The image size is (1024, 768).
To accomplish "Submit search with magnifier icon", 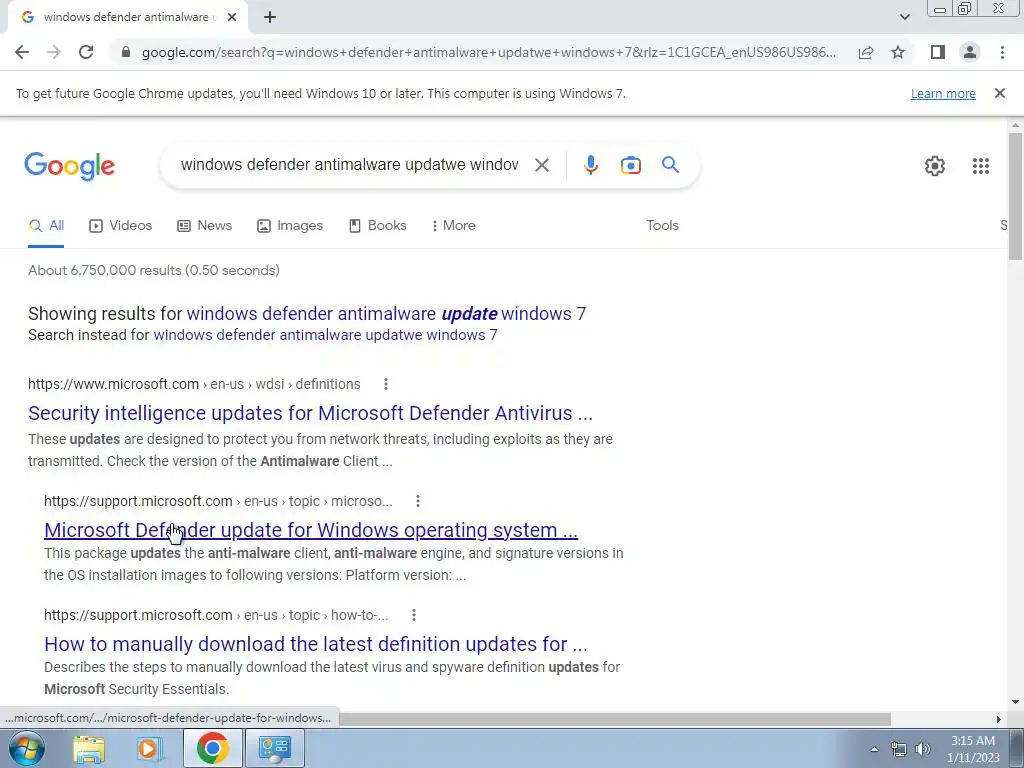I will coord(670,165).
